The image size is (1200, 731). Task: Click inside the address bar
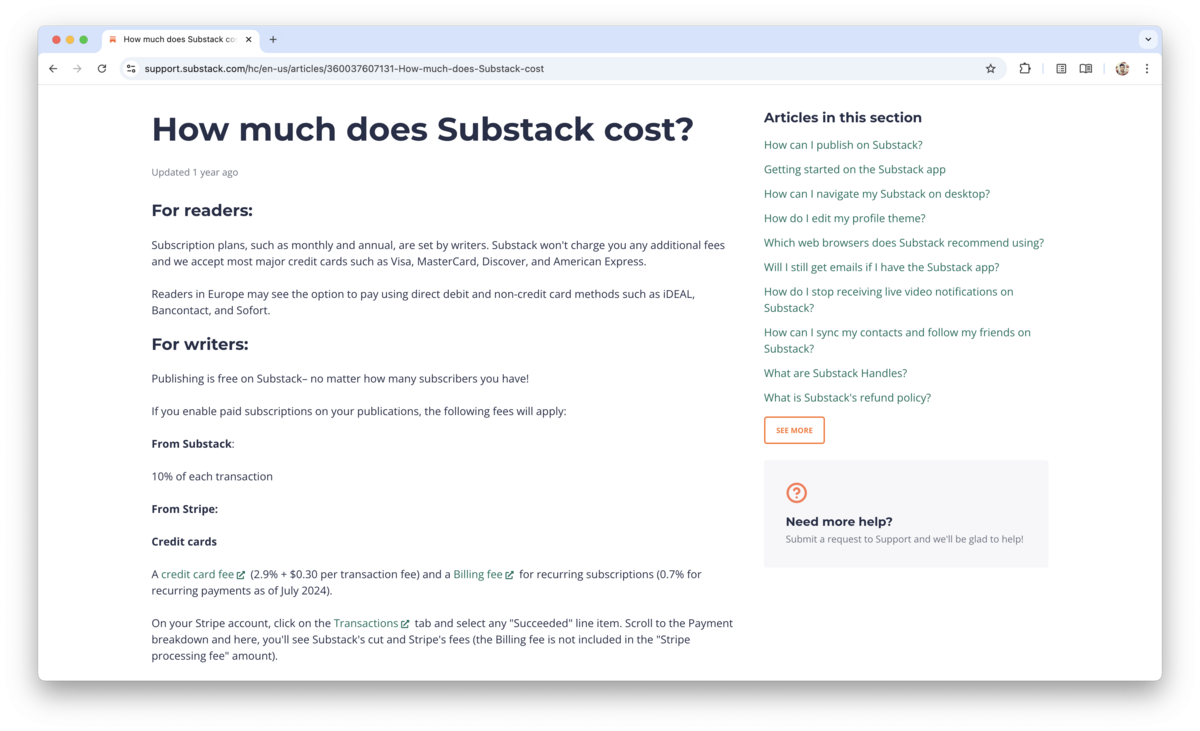[x=400, y=68]
